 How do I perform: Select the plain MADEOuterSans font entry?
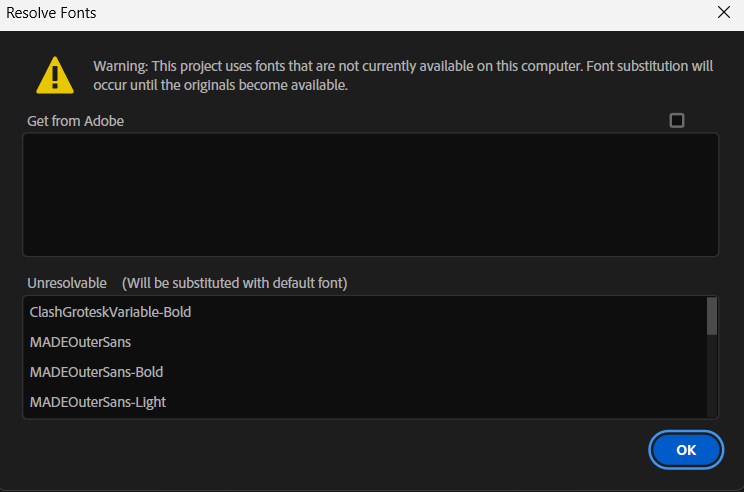coord(81,342)
